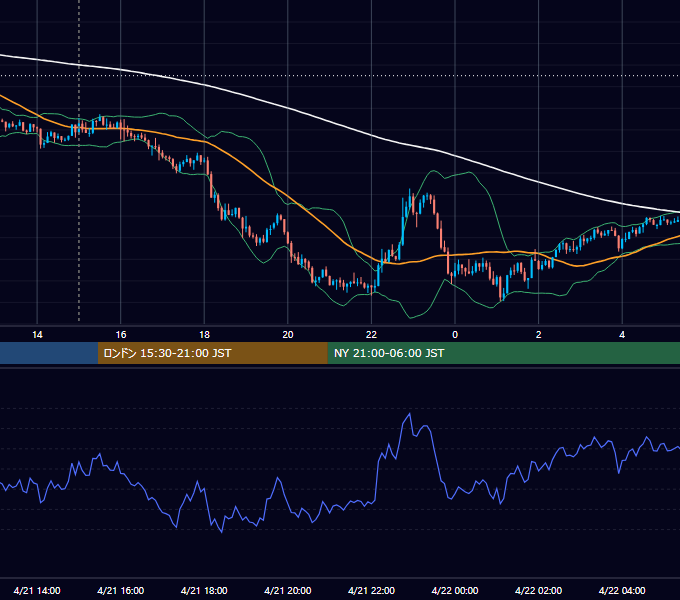Click the 4/22 04:00 label on oscillator axis

tap(622, 590)
